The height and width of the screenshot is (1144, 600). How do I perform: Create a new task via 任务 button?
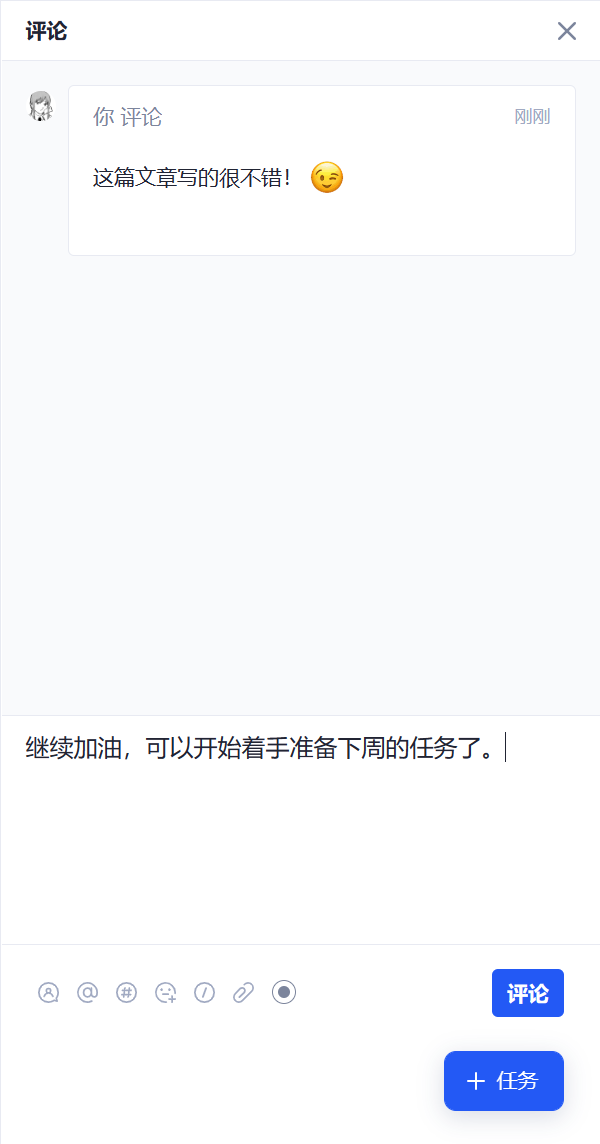pos(504,1081)
